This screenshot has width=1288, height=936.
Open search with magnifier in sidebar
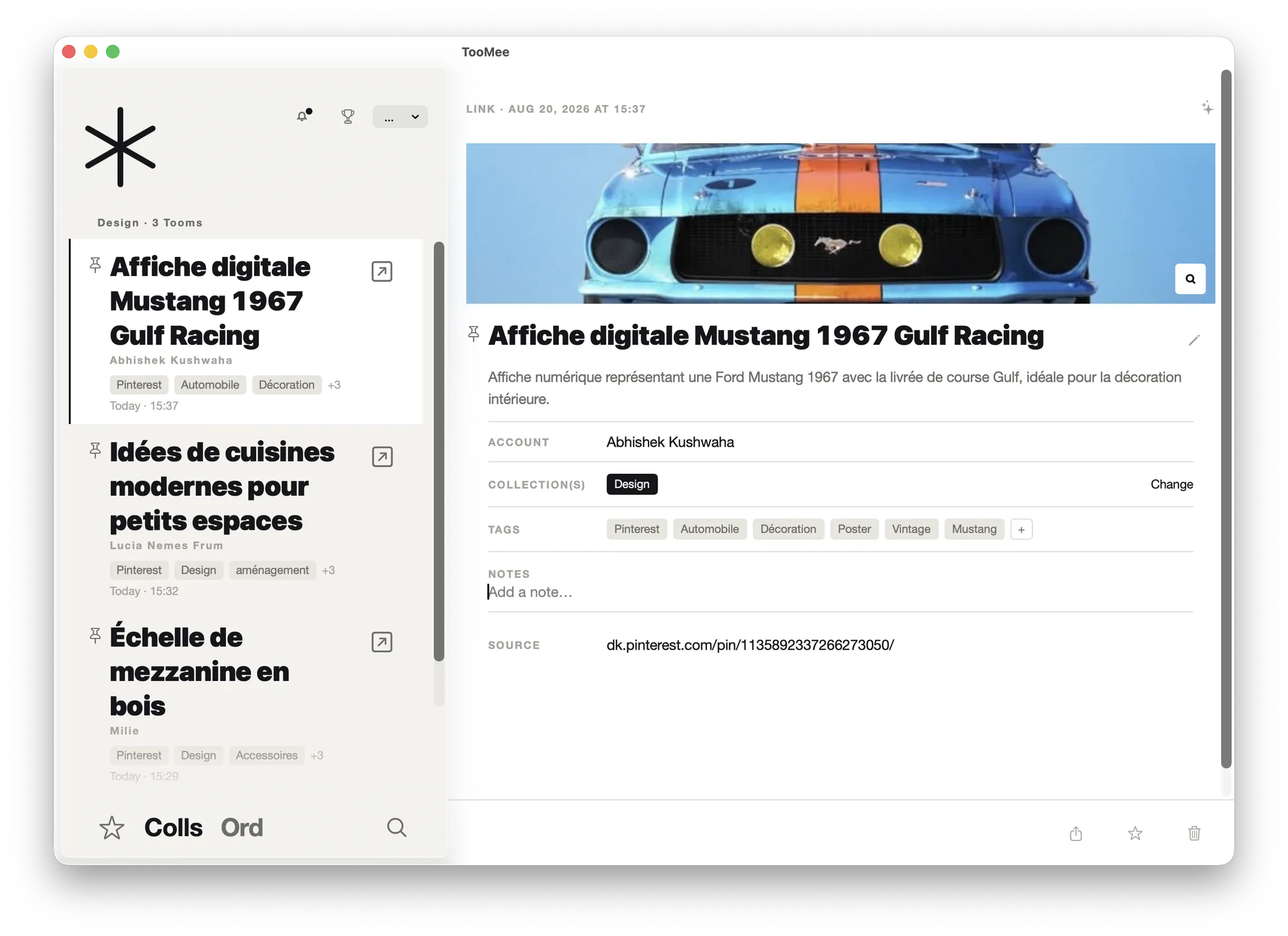point(397,828)
